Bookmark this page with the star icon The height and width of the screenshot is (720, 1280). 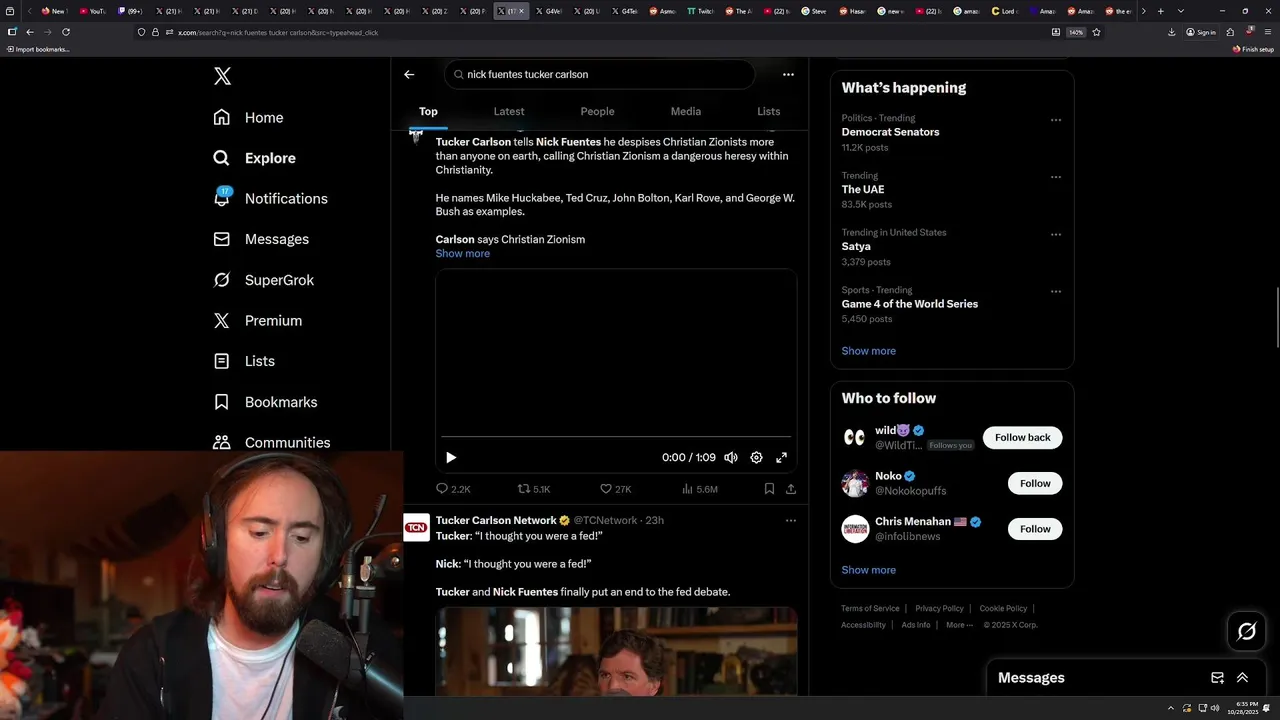pyautogui.click(x=1096, y=32)
